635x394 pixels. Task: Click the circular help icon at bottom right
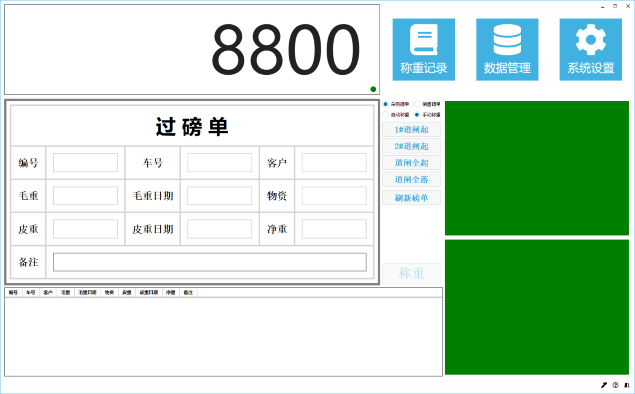click(x=615, y=385)
